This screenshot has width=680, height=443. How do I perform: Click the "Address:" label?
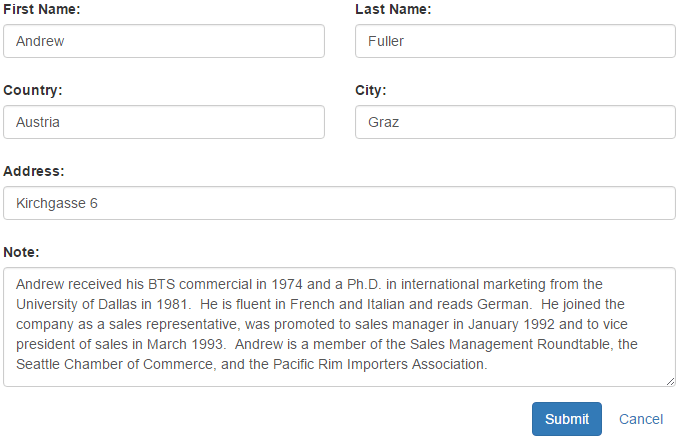pyautogui.click(x=34, y=171)
